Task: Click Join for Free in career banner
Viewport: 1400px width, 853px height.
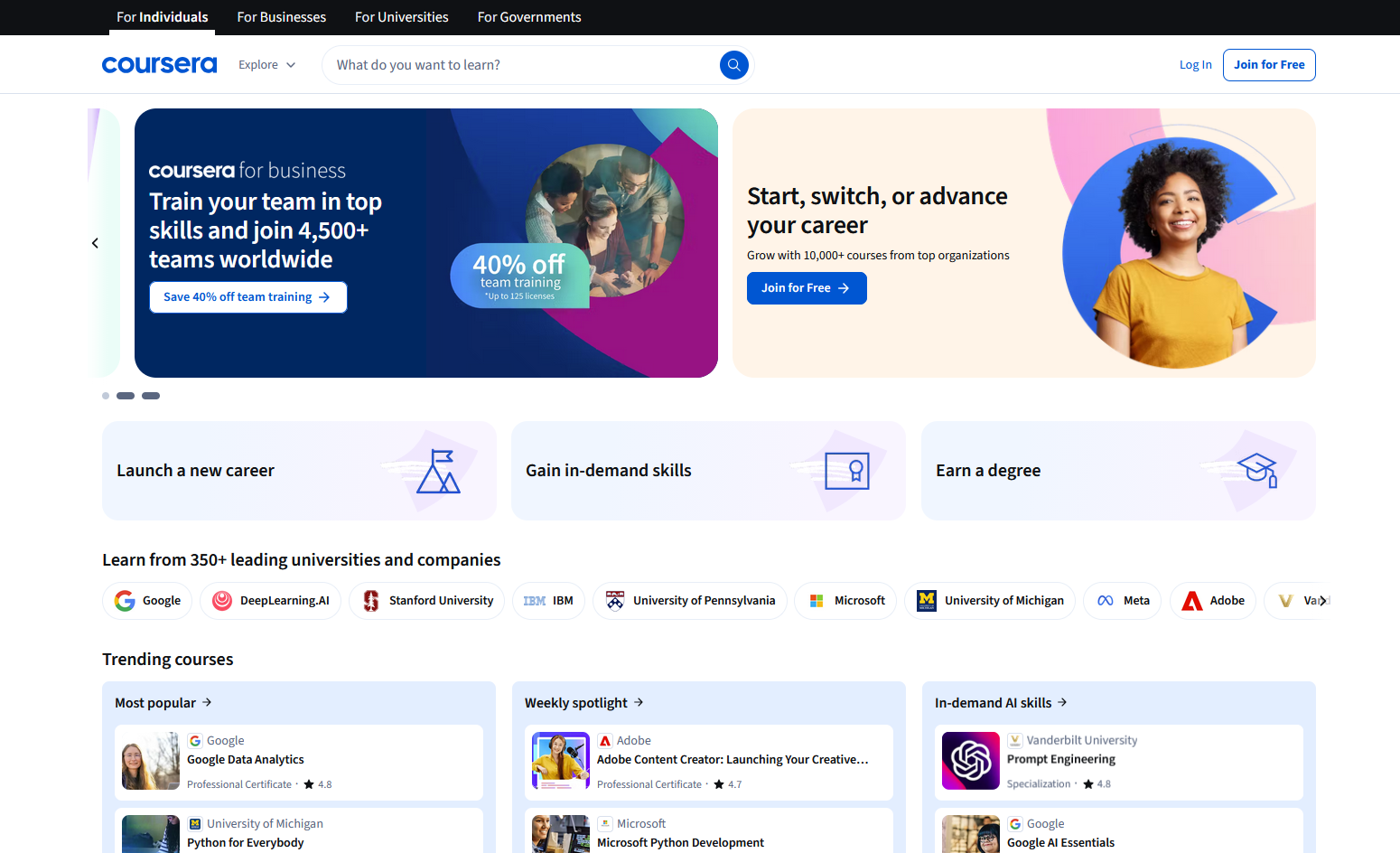Action: coord(807,288)
